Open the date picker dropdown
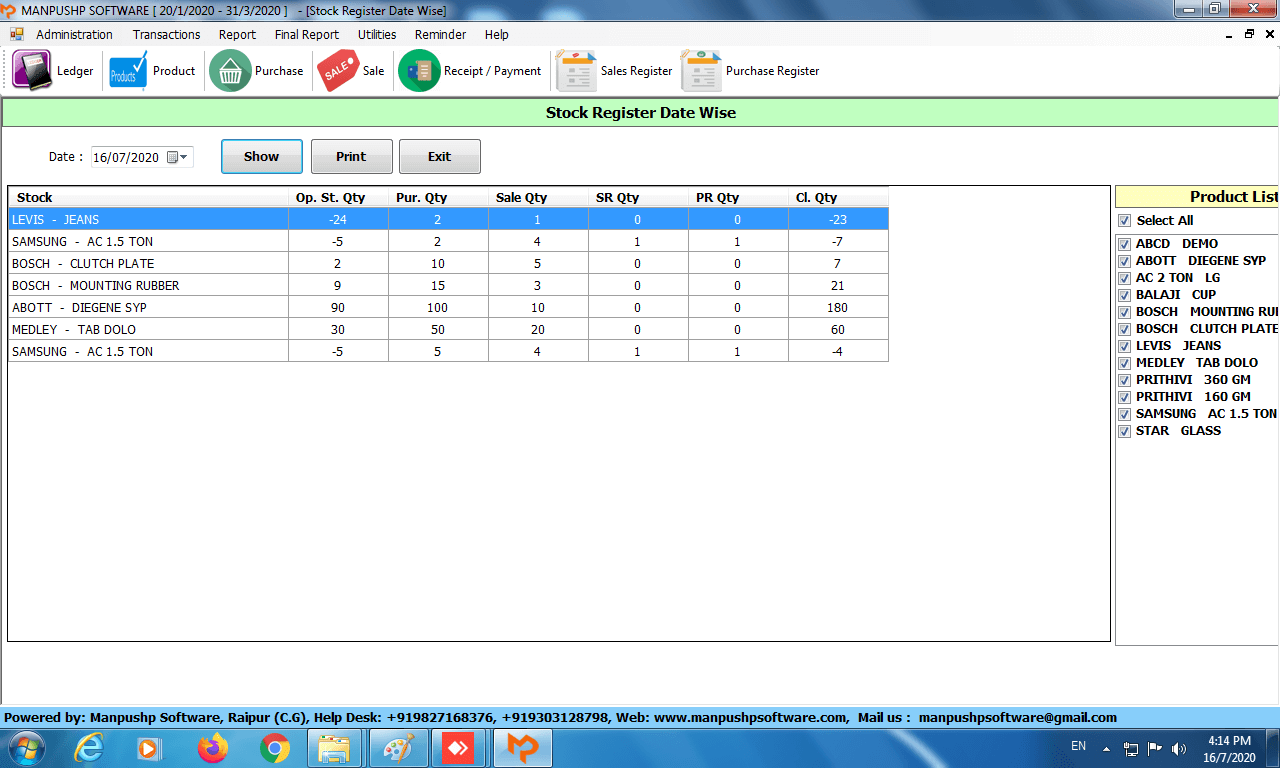The width and height of the screenshot is (1280, 768). pyautogui.click(x=178, y=157)
